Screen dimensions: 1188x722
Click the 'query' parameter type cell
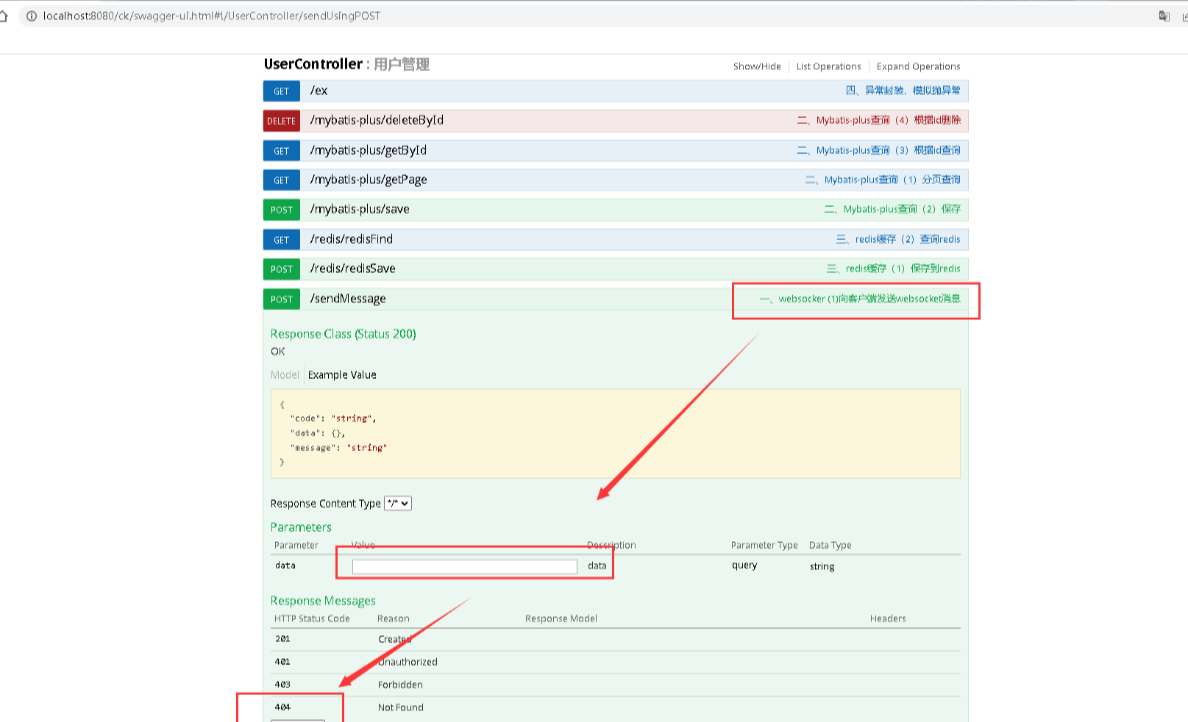(x=744, y=565)
